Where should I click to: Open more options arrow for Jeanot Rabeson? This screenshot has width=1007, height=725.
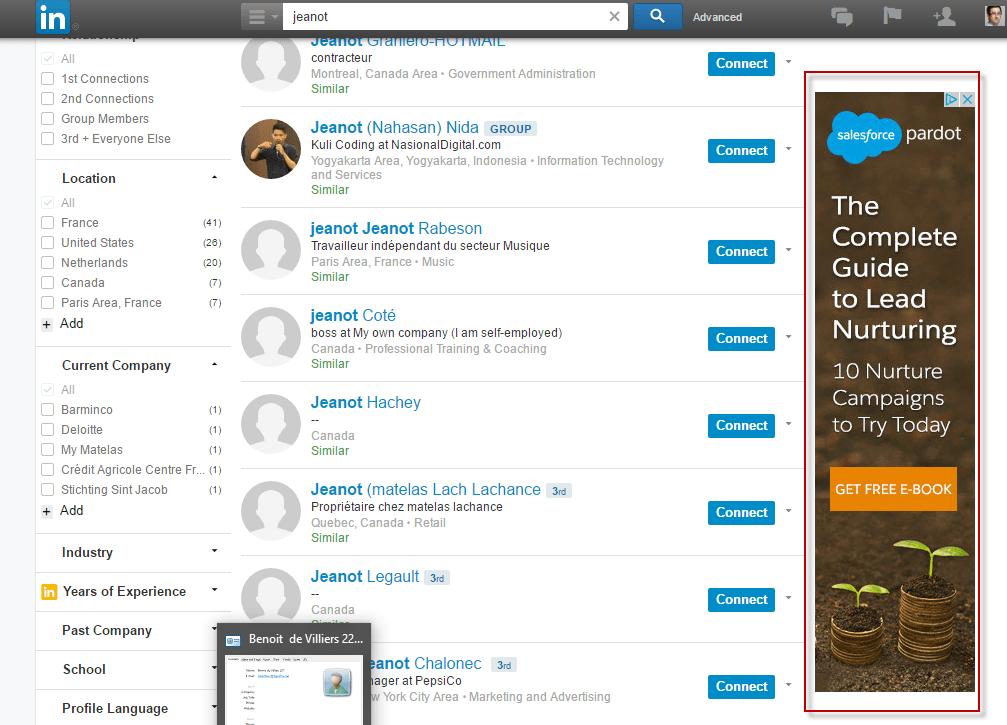pyautogui.click(x=789, y=250)
